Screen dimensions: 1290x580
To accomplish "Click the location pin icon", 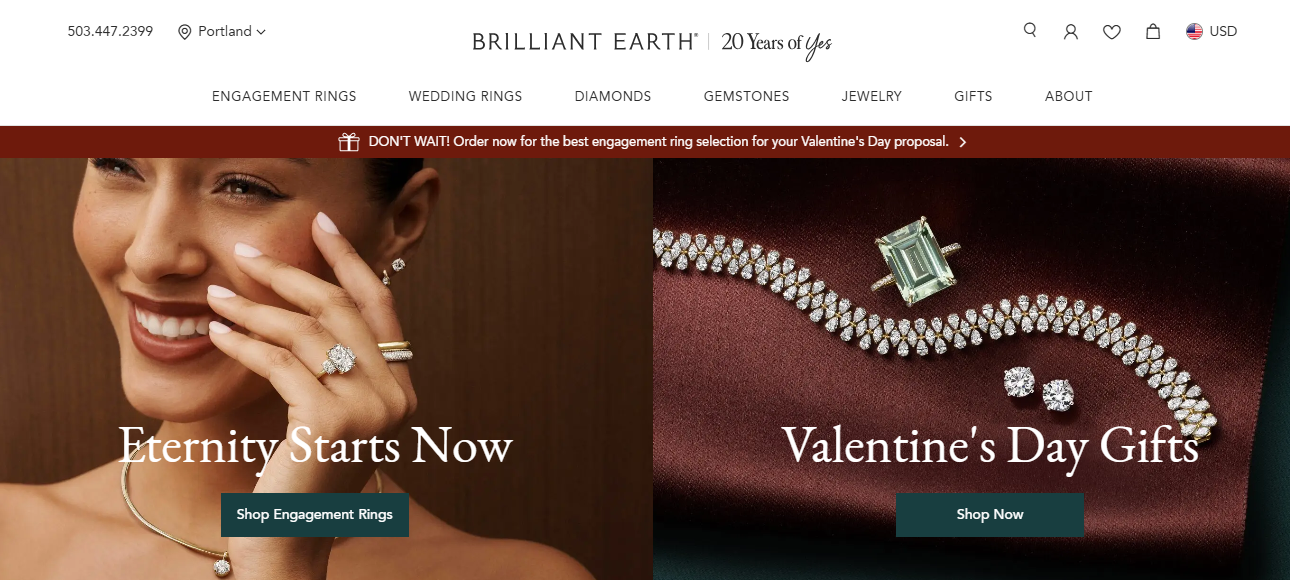I will (184, 32).
